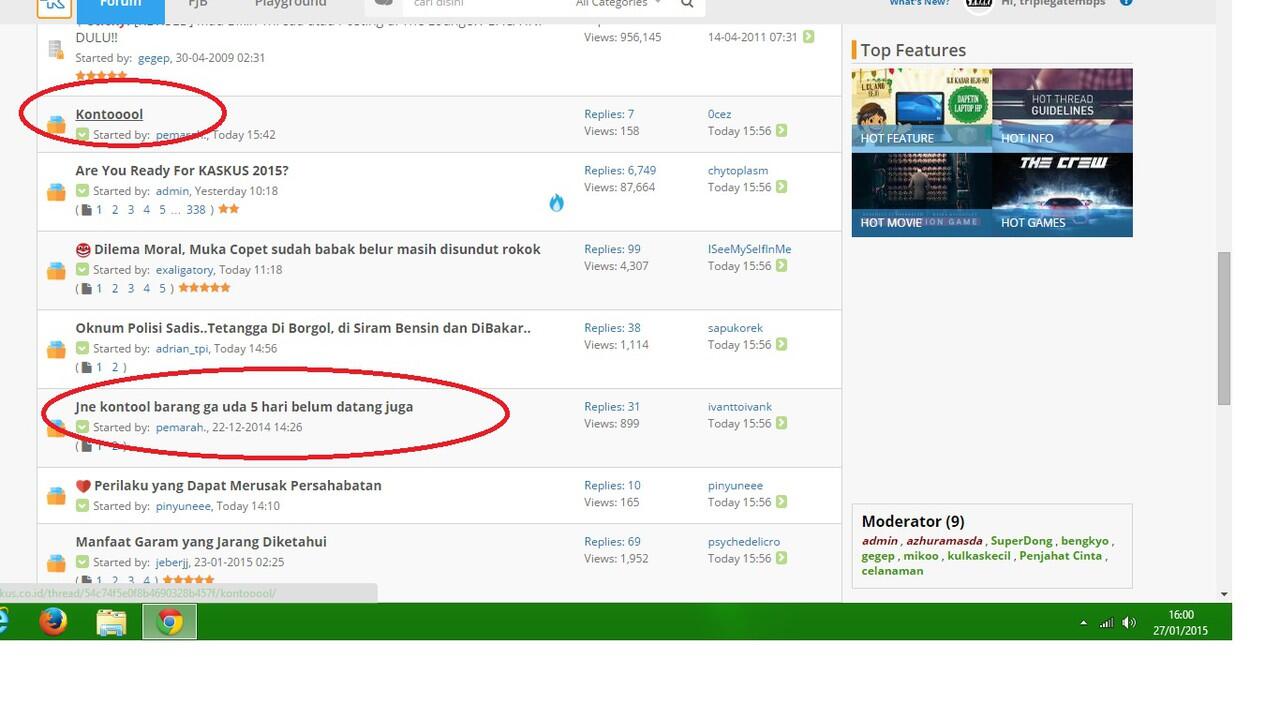Go to page 338 of Are You Ready thread

pos(196,210)
